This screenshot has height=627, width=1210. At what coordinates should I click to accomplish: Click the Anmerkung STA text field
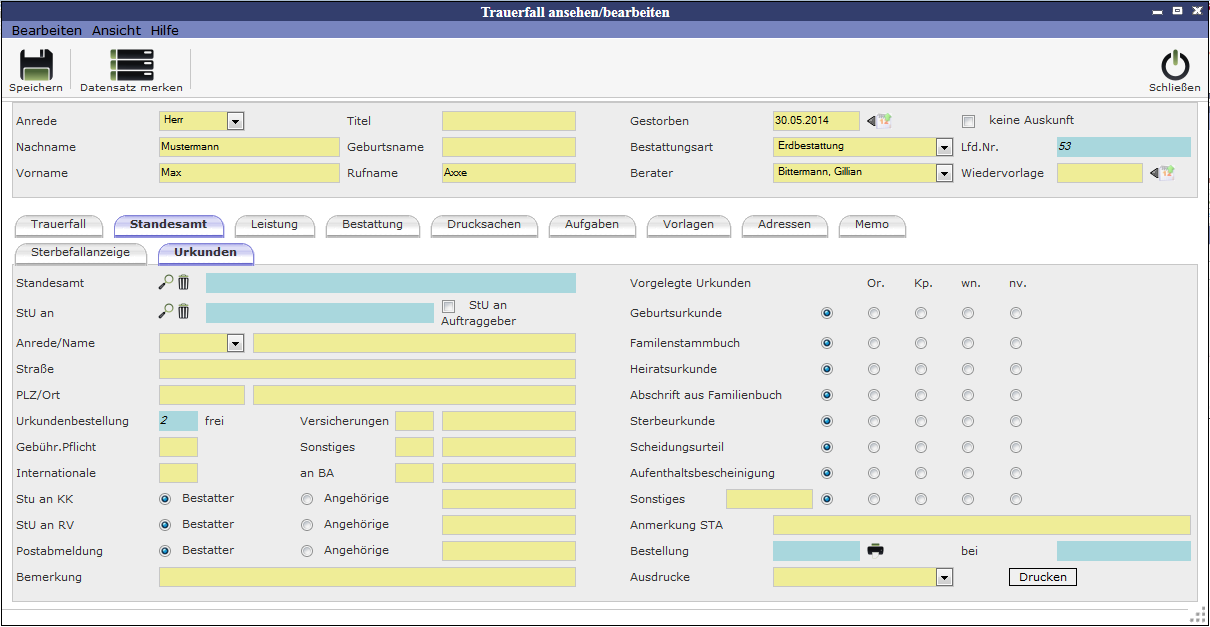coord(981,525)
